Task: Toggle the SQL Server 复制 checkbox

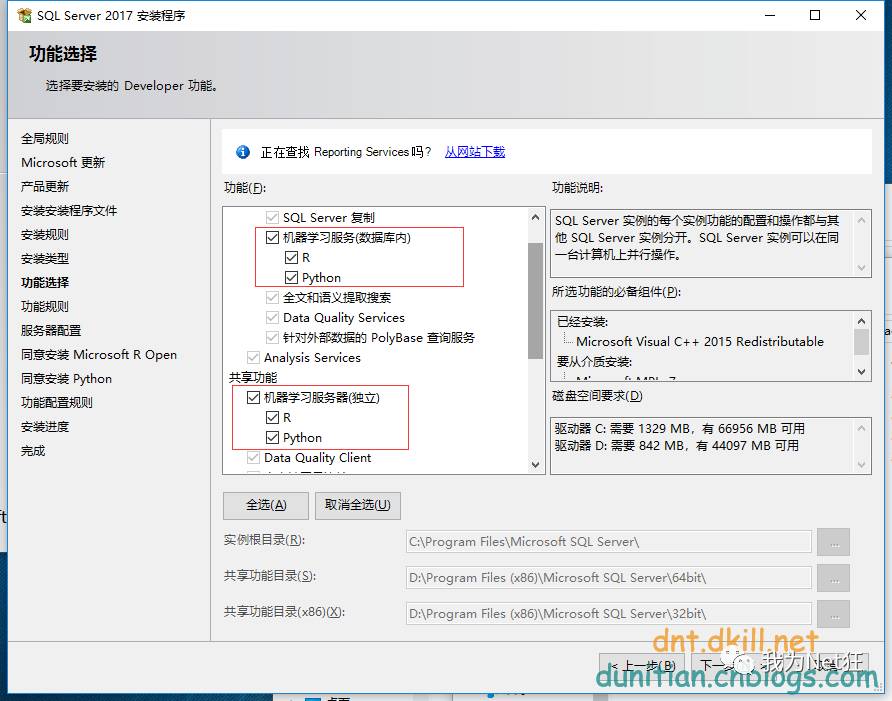Action: click(x=272, y=218)
